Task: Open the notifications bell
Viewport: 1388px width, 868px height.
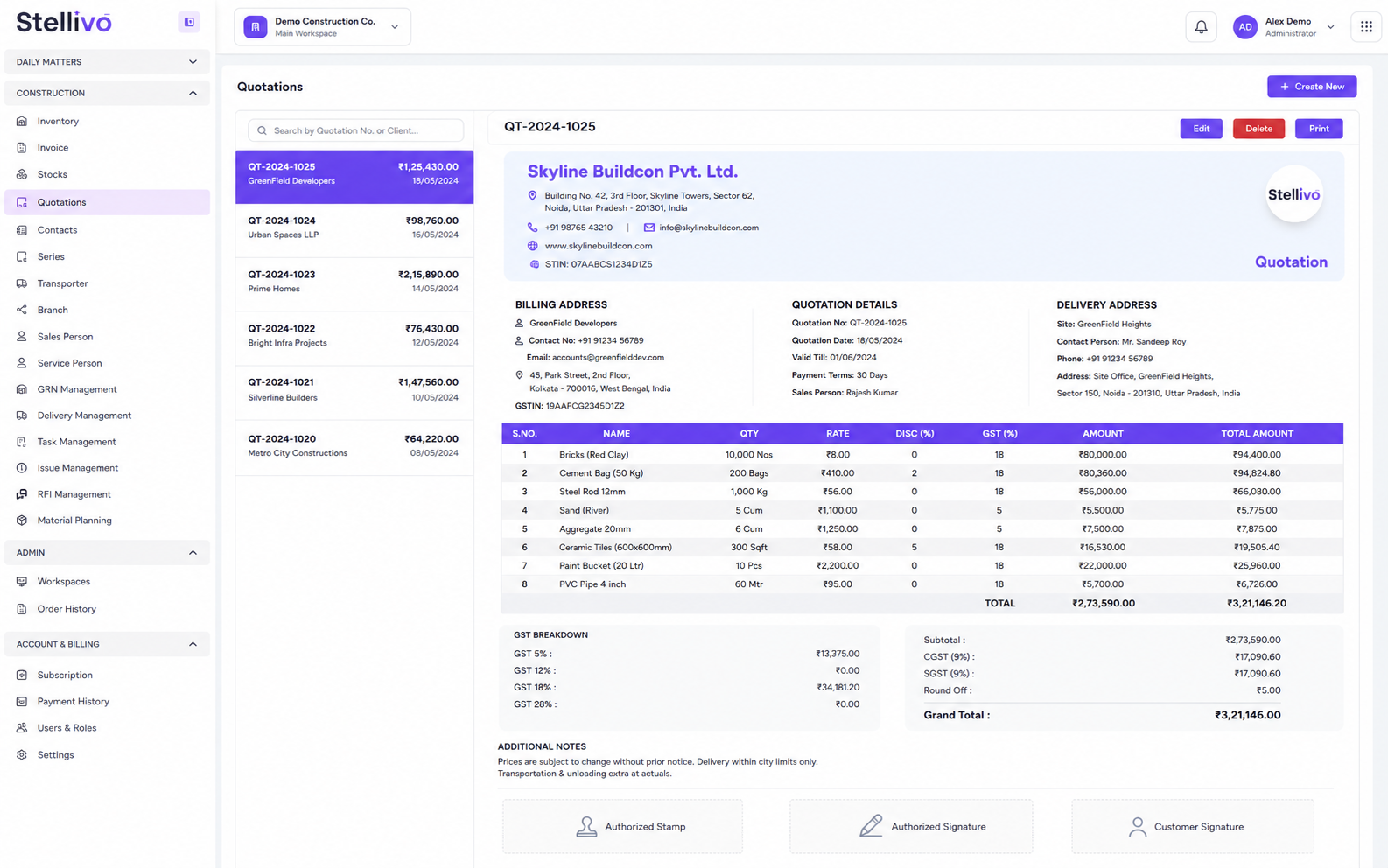Action: pos(1201,27)
